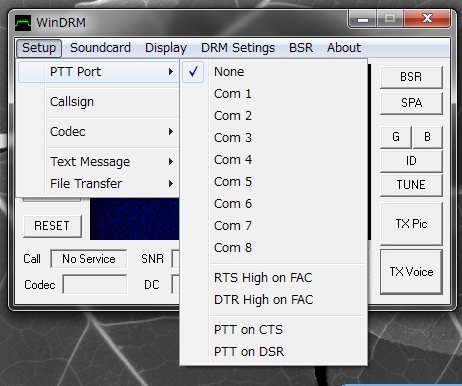Image resolution: width=462 pixels, height=386 pixels.
Task: Open the BSR menu in menu bar
Action: (x=301, y=48)
